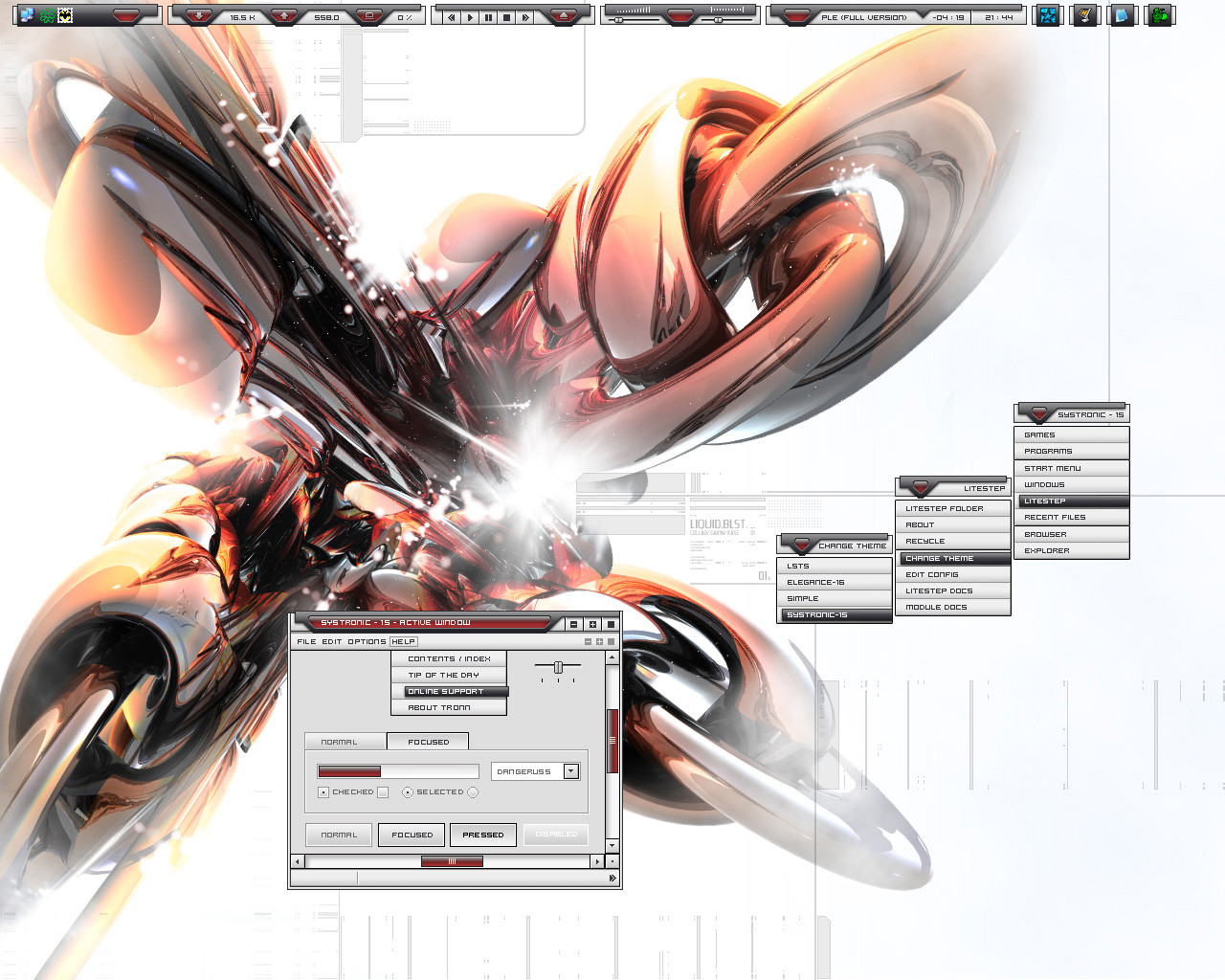Select Edit Config in Litestep submenu

953,574
